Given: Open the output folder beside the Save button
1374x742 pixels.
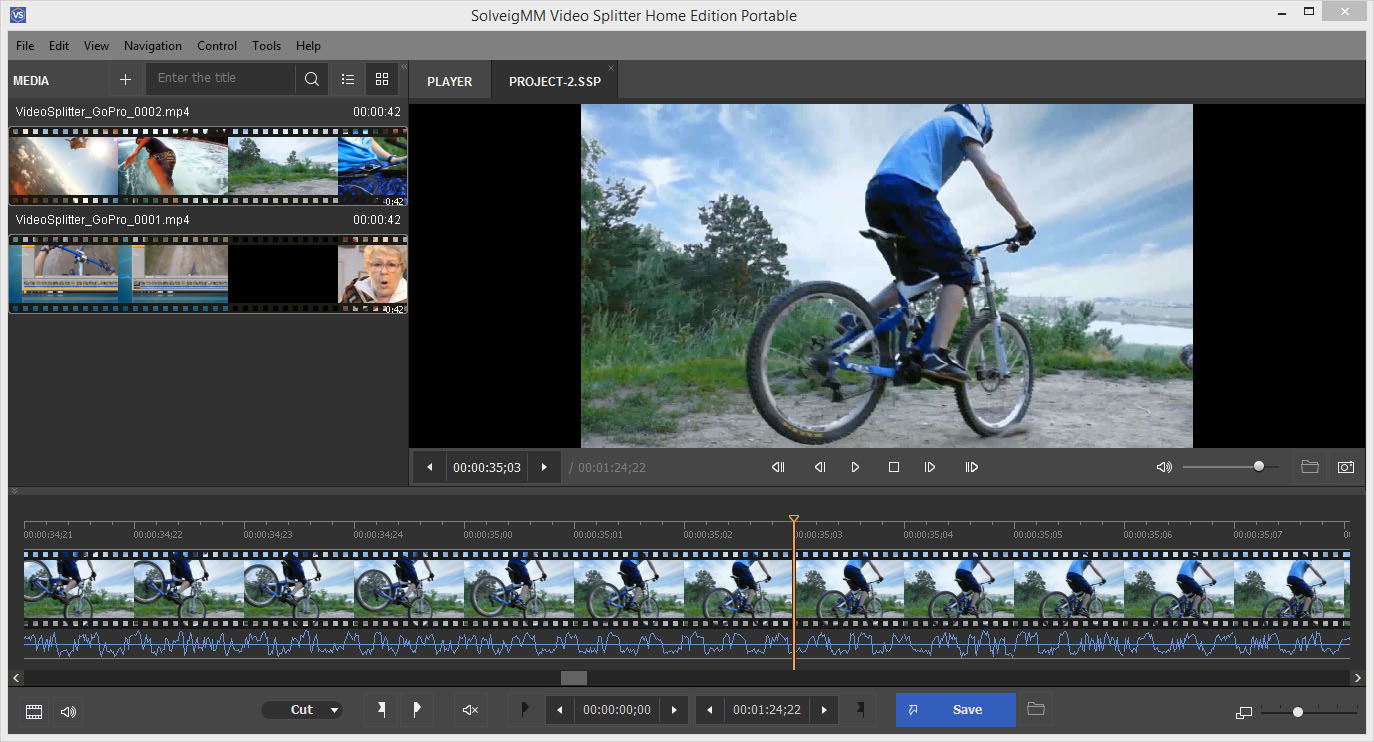Looking at the screenshot, I should coord(1036,709).
